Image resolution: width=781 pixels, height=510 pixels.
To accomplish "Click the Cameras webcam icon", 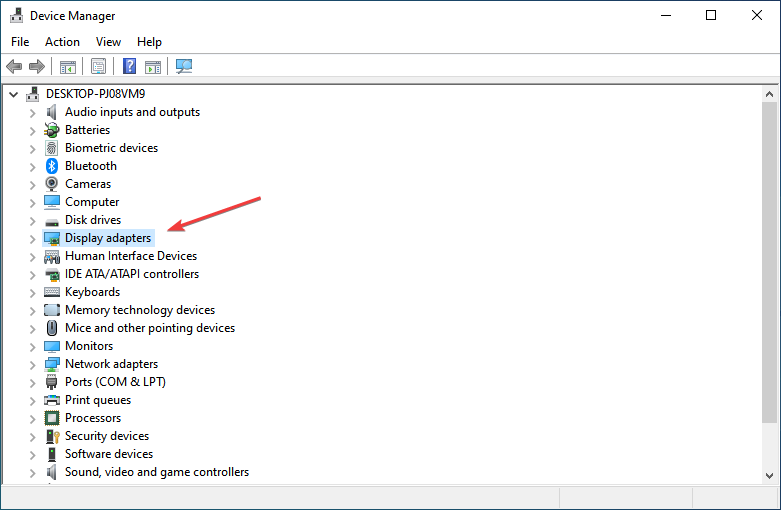I will pos(52,184).
